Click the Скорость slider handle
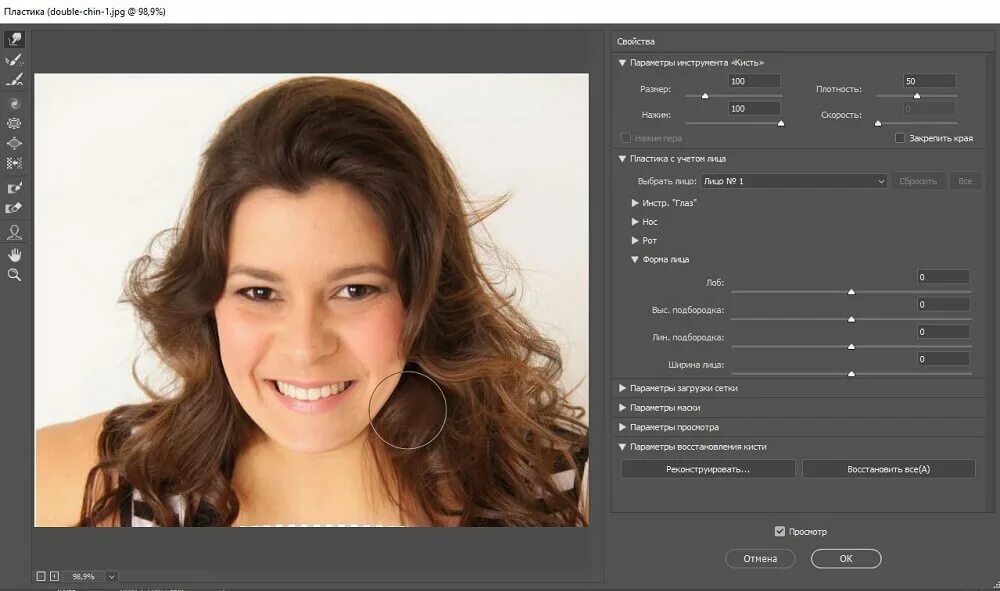 (878, 123)
